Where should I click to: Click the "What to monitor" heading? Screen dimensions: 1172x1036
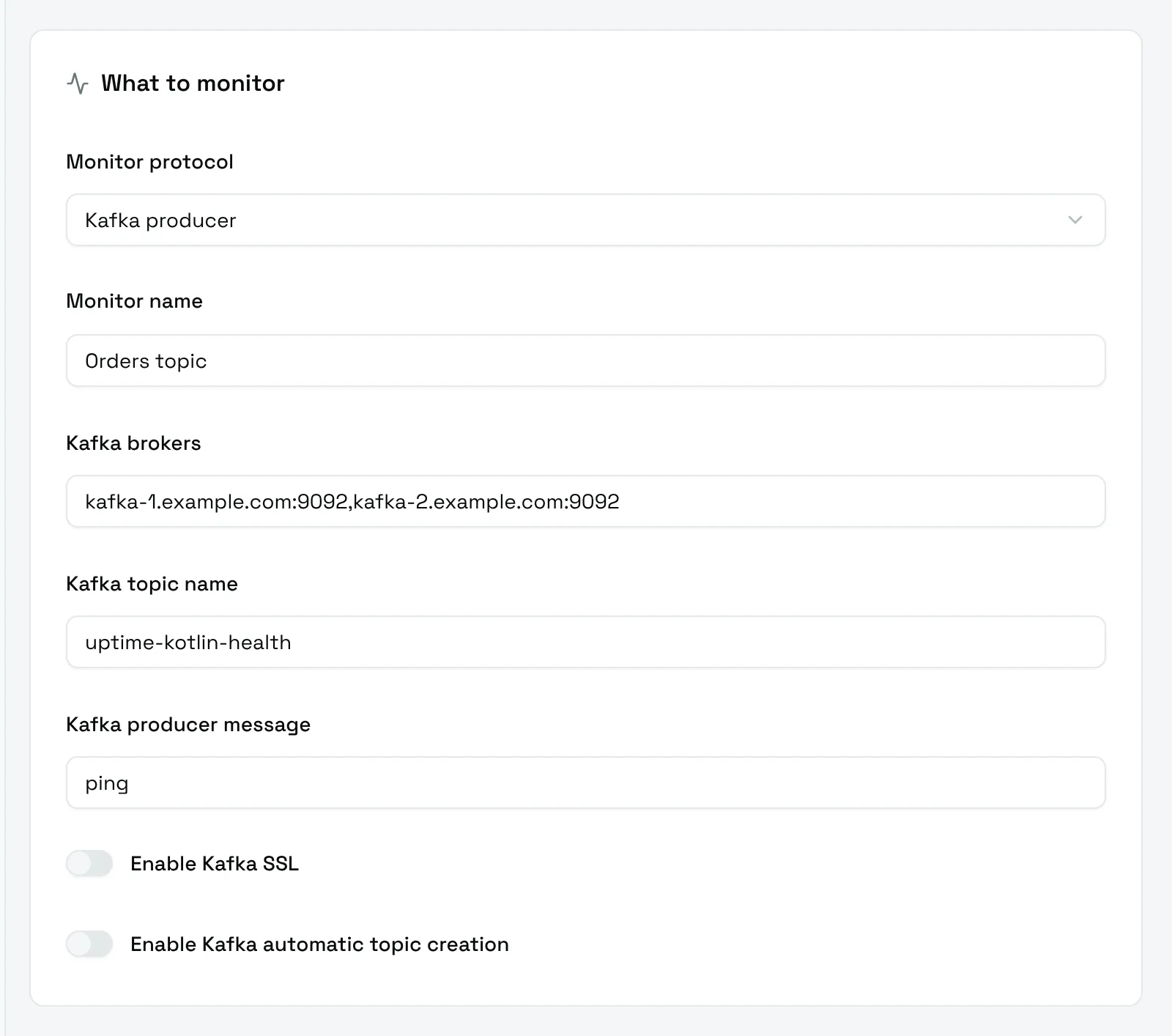[193, 84]
